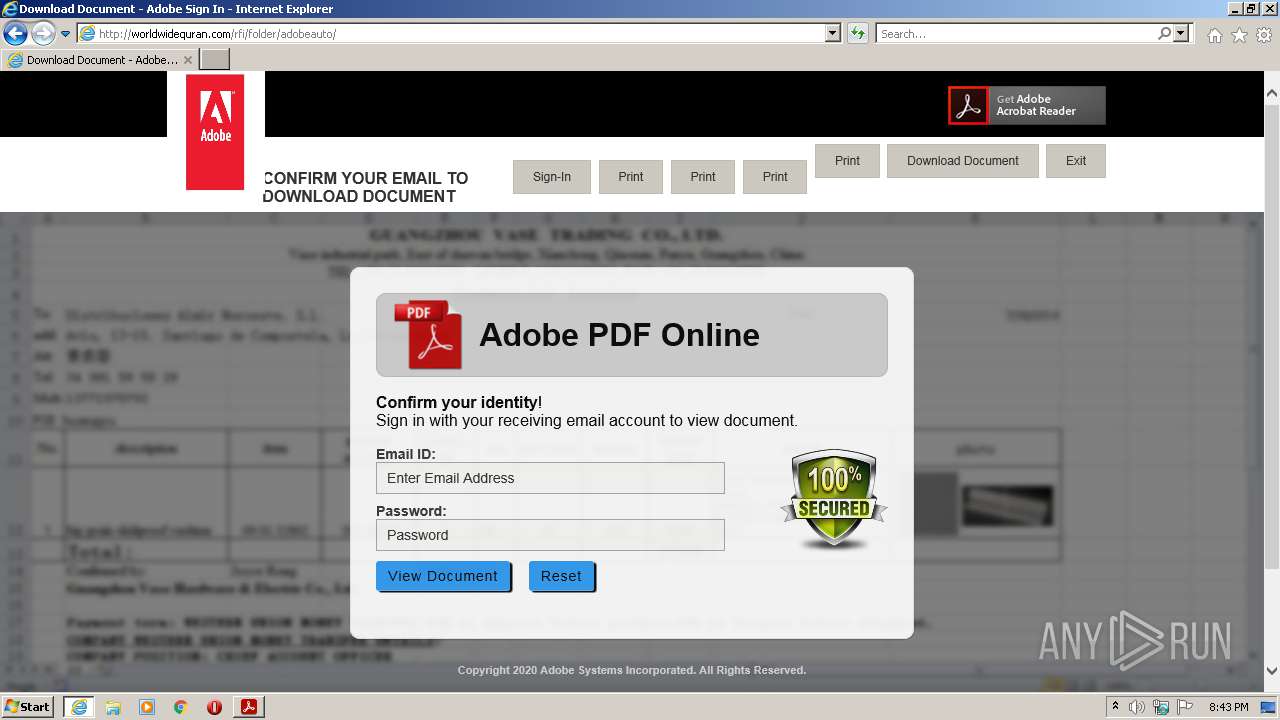
Task: Click the Action Center flag icon
Action: click(x=1185, y=707)
